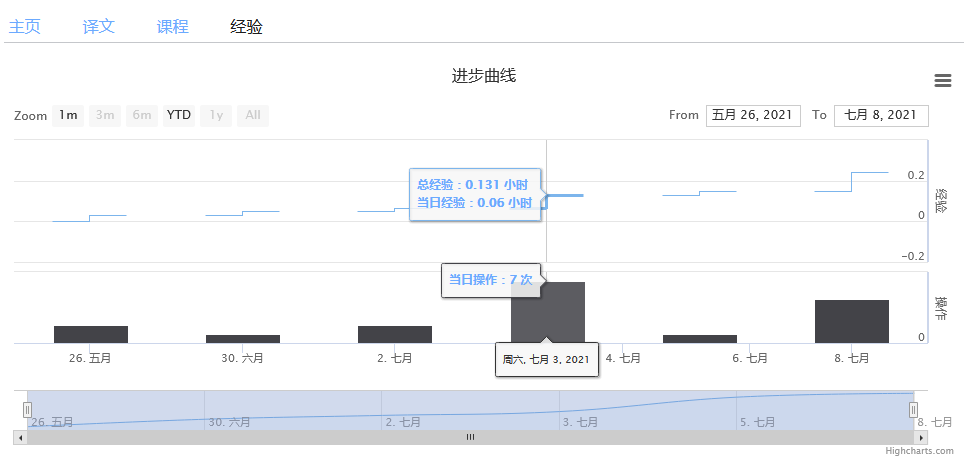970x462 pixels.
Task: Click the 进步曲线 chart title
Action: (484, 76)
